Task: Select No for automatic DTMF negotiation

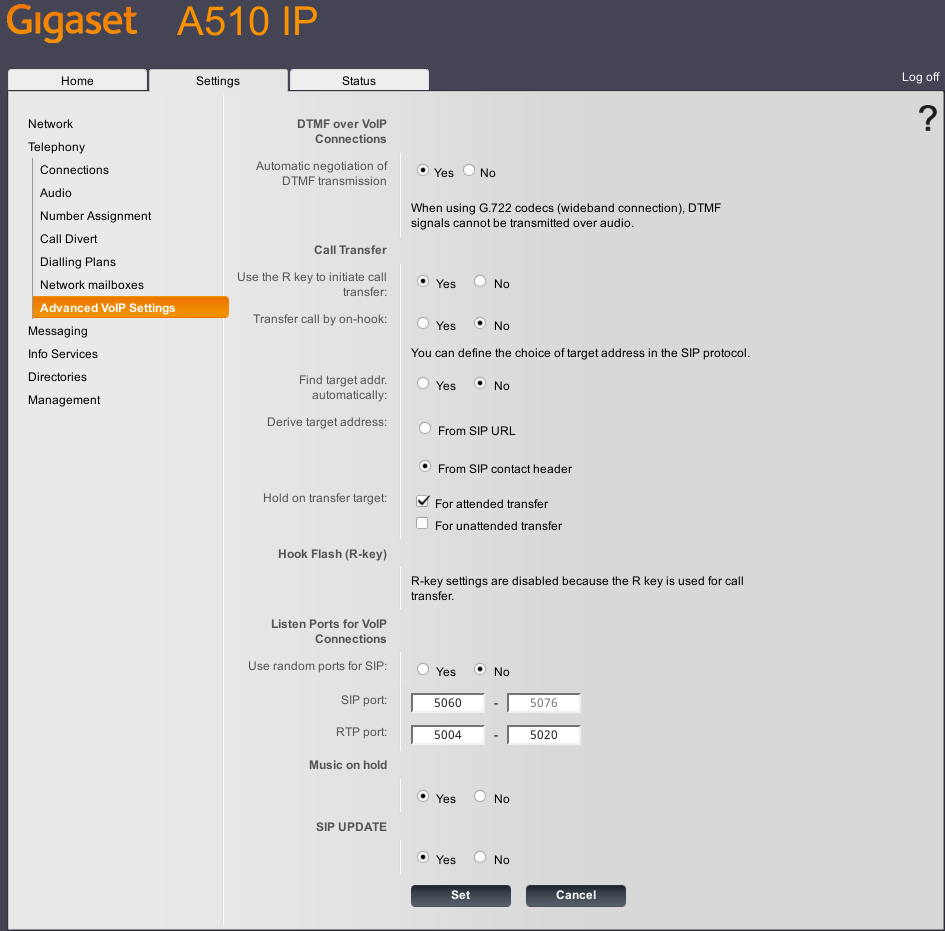Action: pyautogui.click(x=469, y=171)
